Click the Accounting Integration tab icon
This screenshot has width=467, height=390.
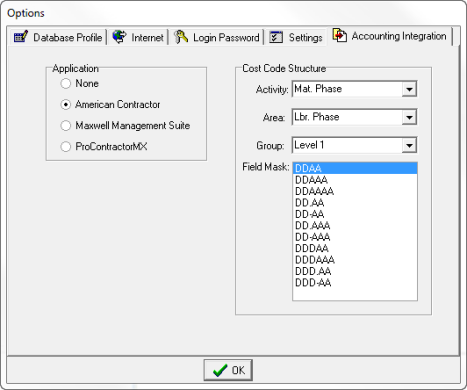click(340, 35)
